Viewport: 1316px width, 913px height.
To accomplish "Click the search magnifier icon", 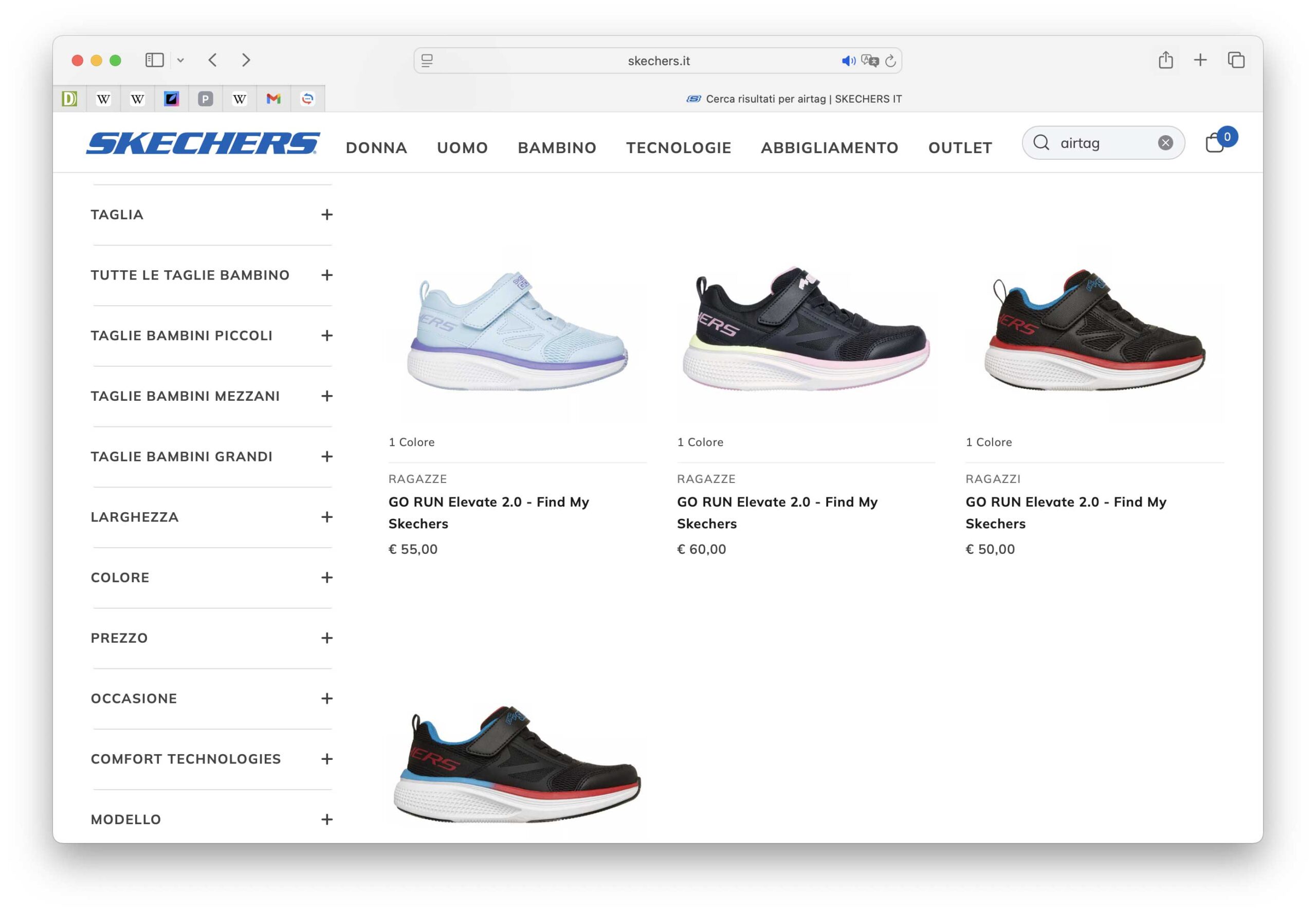I will coord(1041,142).
